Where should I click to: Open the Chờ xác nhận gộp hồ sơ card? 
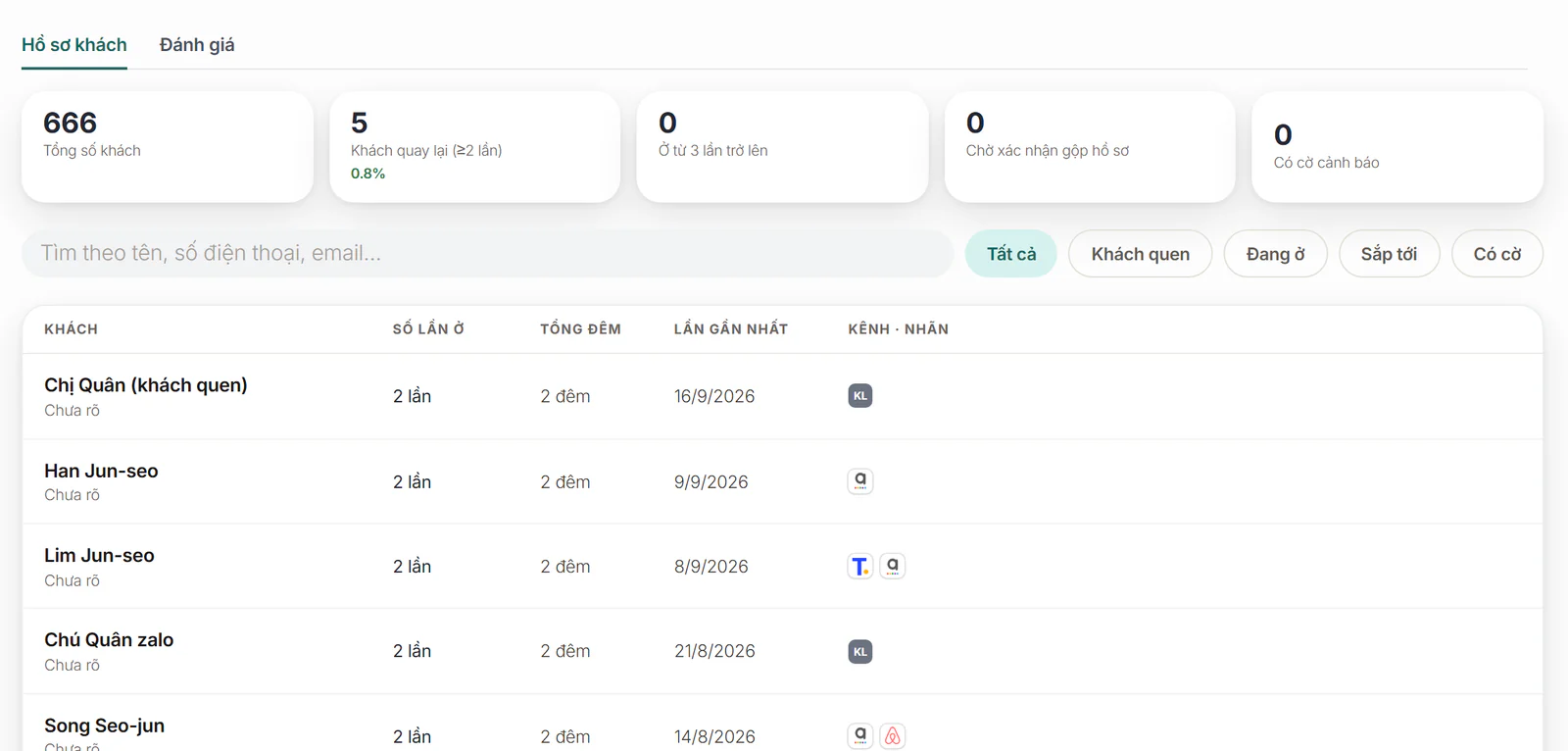[1090, 147]
